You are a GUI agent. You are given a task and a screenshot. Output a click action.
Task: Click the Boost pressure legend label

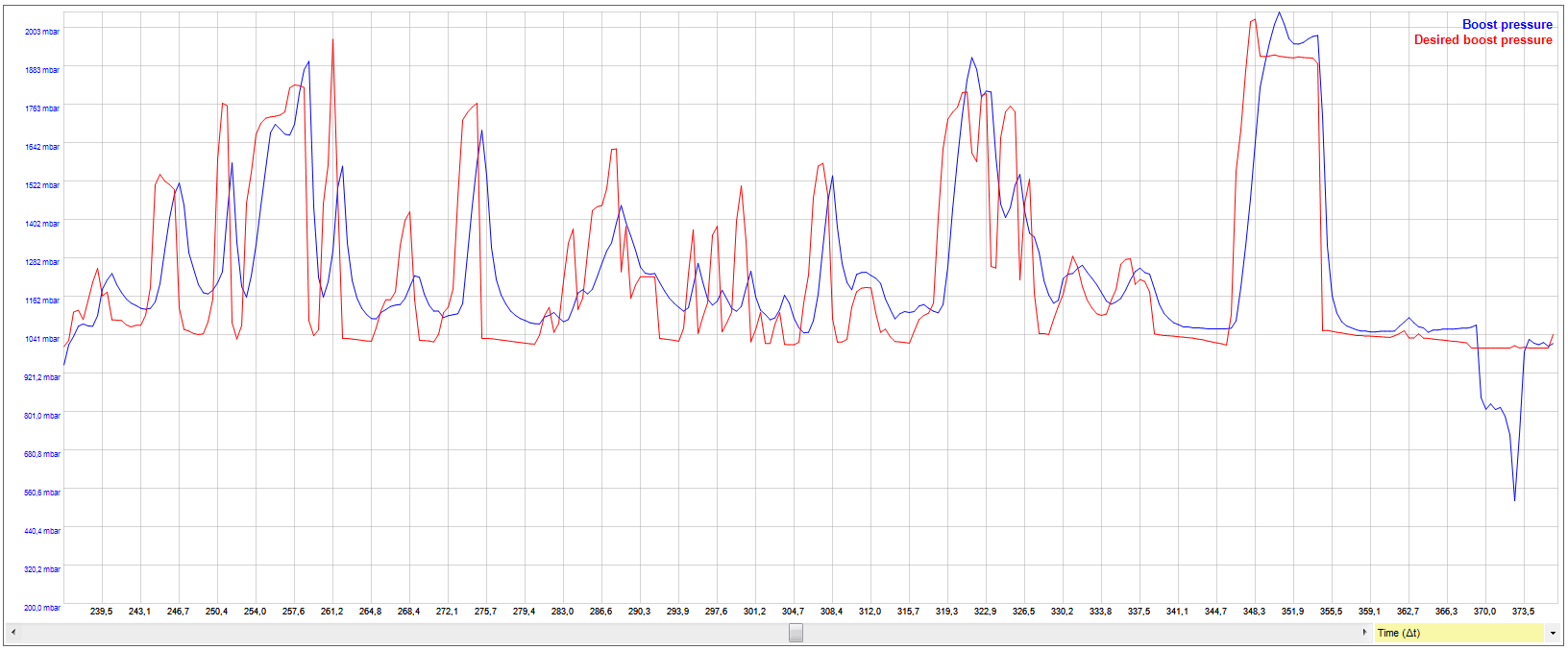[x=1507, y=24]
